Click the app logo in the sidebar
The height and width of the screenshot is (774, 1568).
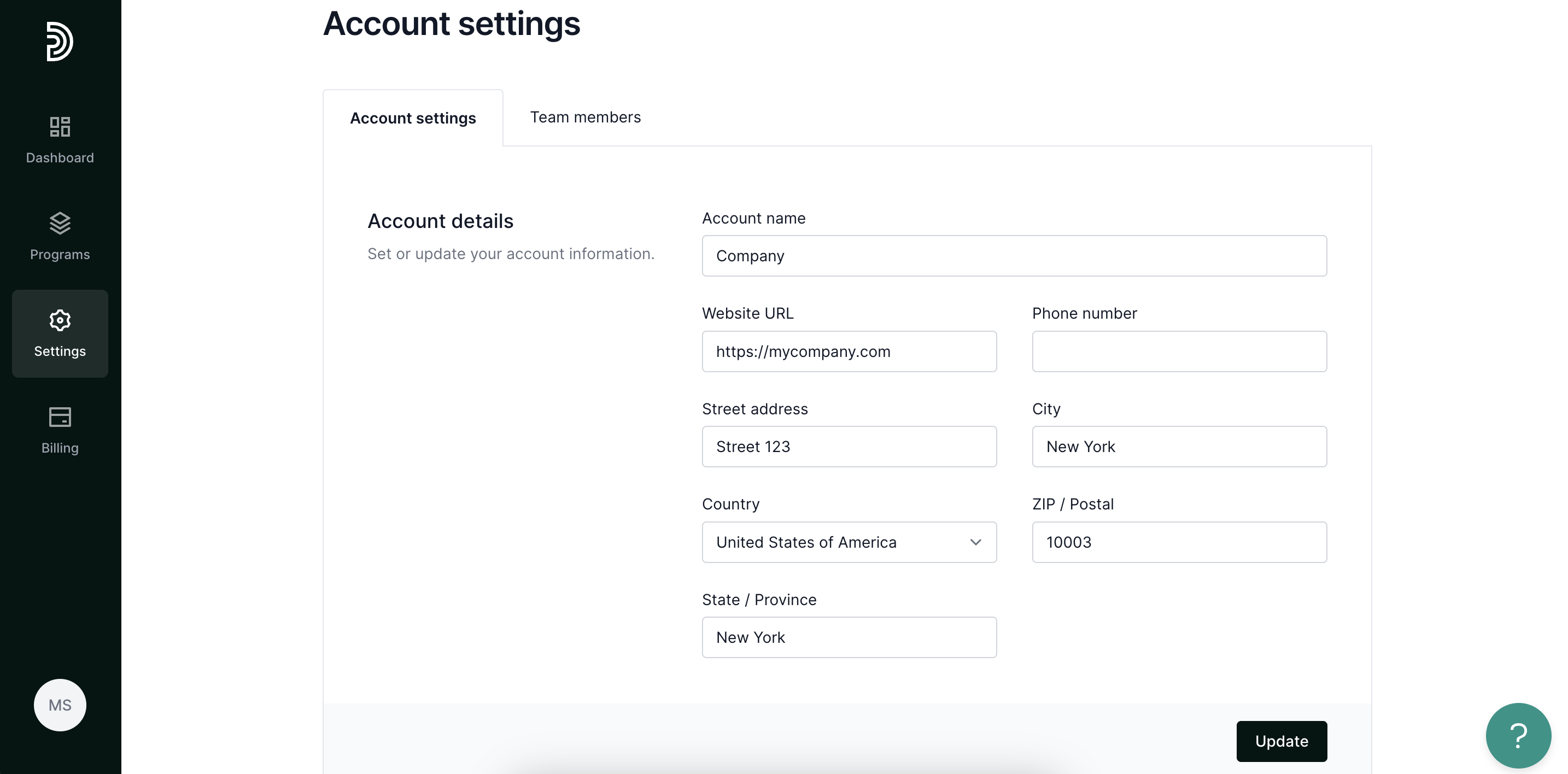60,42
